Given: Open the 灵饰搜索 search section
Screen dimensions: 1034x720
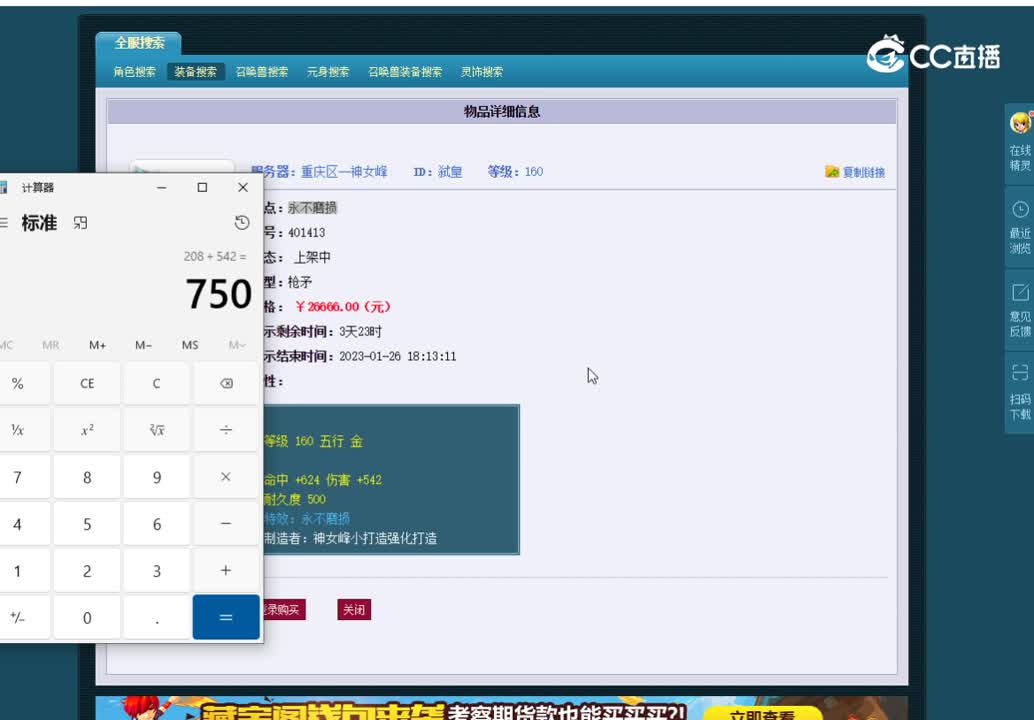Looking at the screenshot, I should [x=481, y=72].
